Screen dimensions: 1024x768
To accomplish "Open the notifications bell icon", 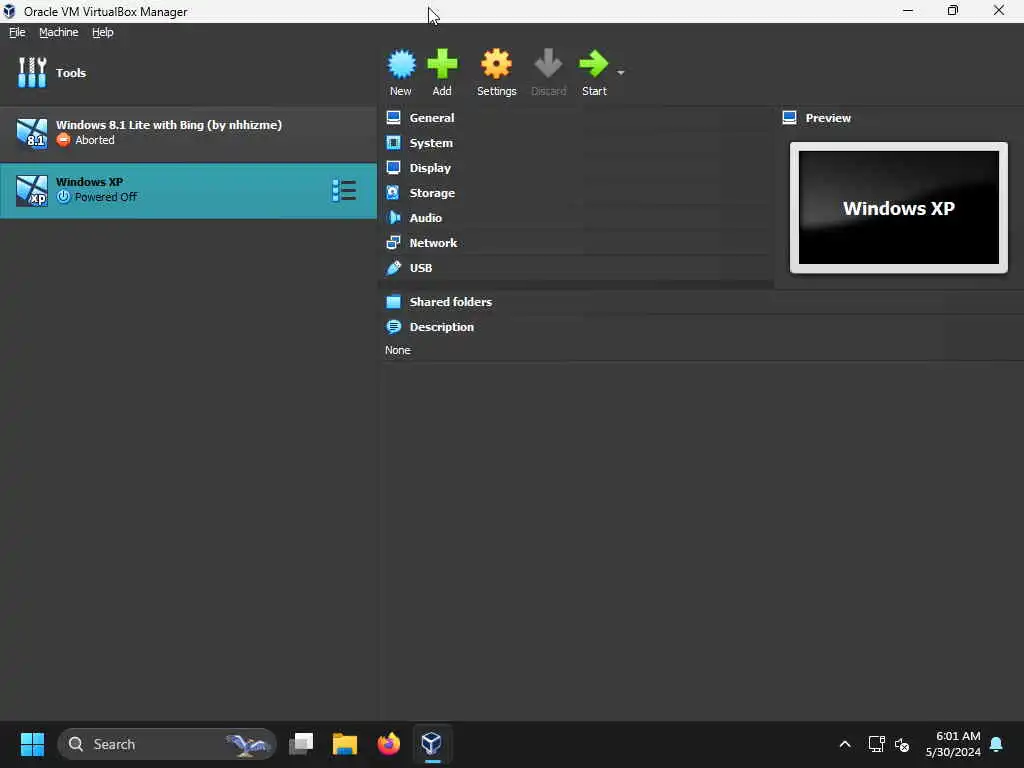I will 997,744.
